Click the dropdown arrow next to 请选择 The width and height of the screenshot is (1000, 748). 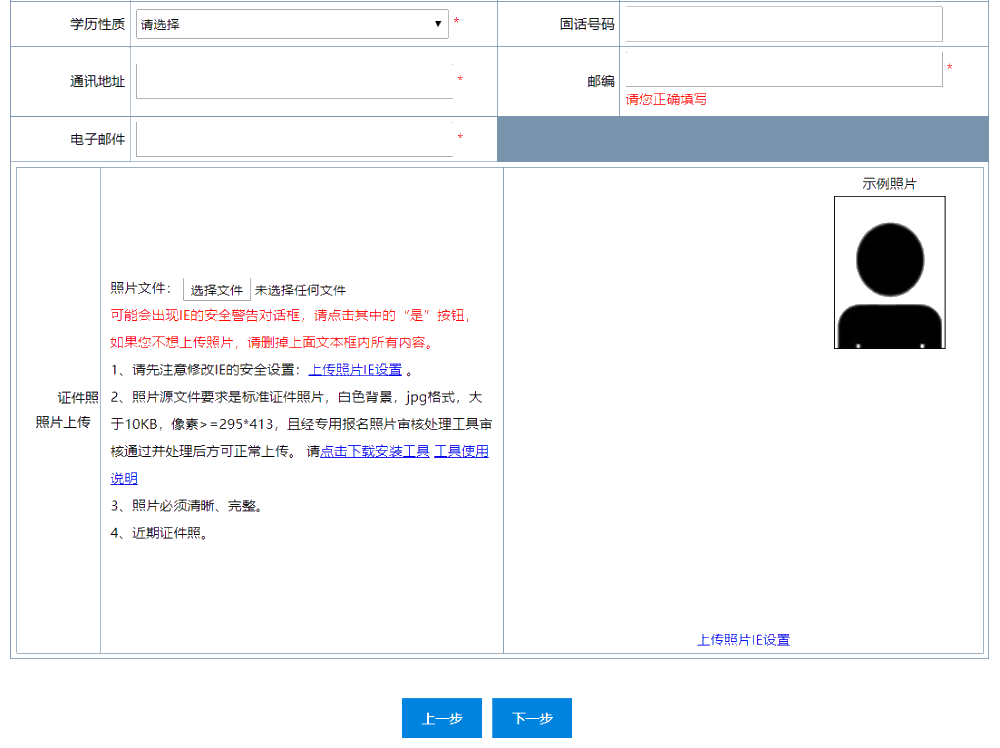tap(440, 24)
